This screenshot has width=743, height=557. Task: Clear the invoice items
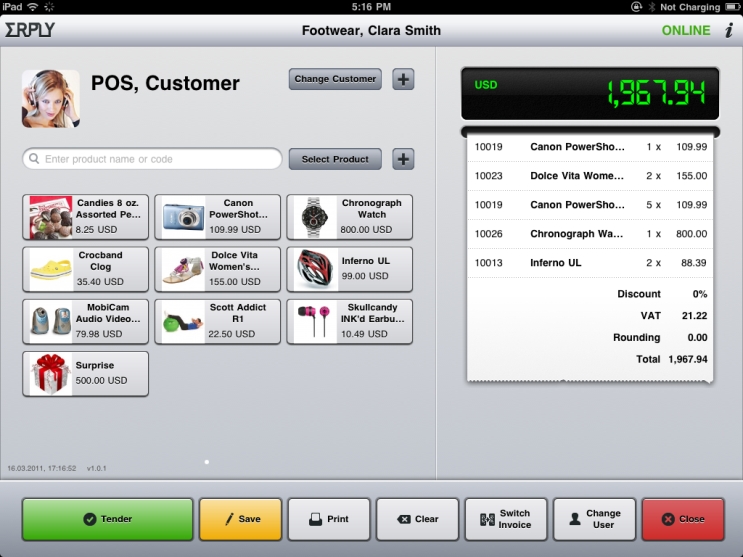coord(417,519)
